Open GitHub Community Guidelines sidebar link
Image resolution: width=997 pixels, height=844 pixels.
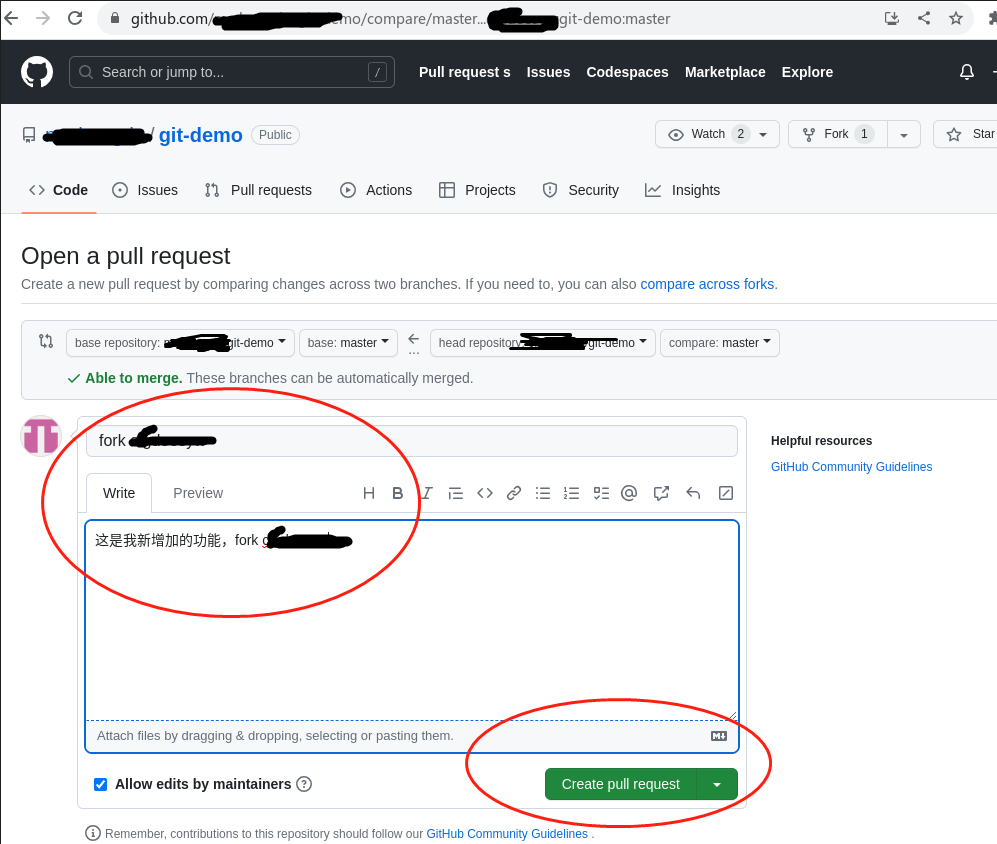click(851, 467)
